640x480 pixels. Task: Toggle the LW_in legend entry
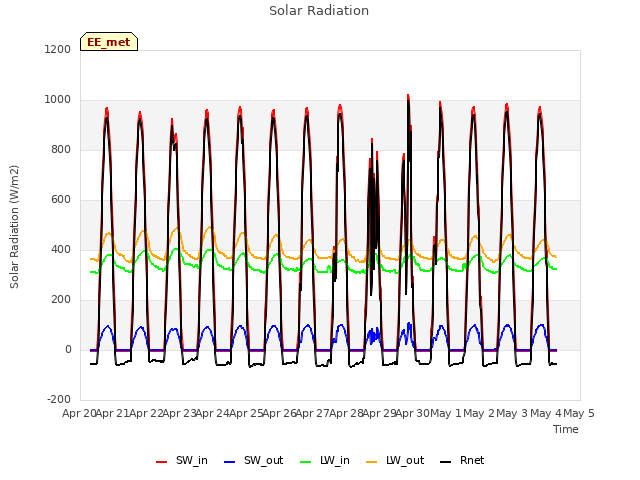click(x=325, y=461)
